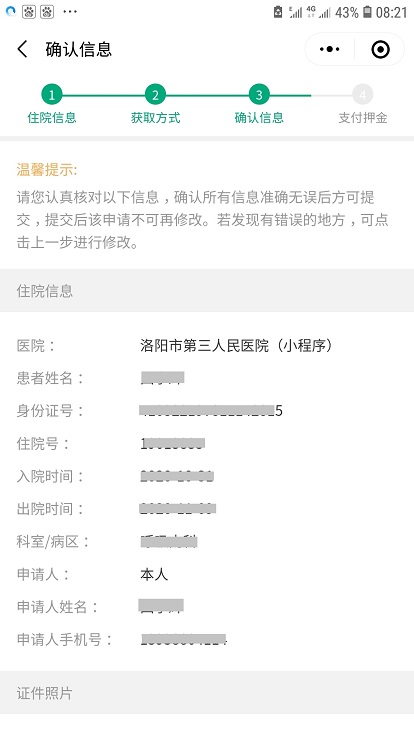Close mini program via circle target icon
This screenshot has height=736, width=414.
pyautogui.click(x=380, y=49)
